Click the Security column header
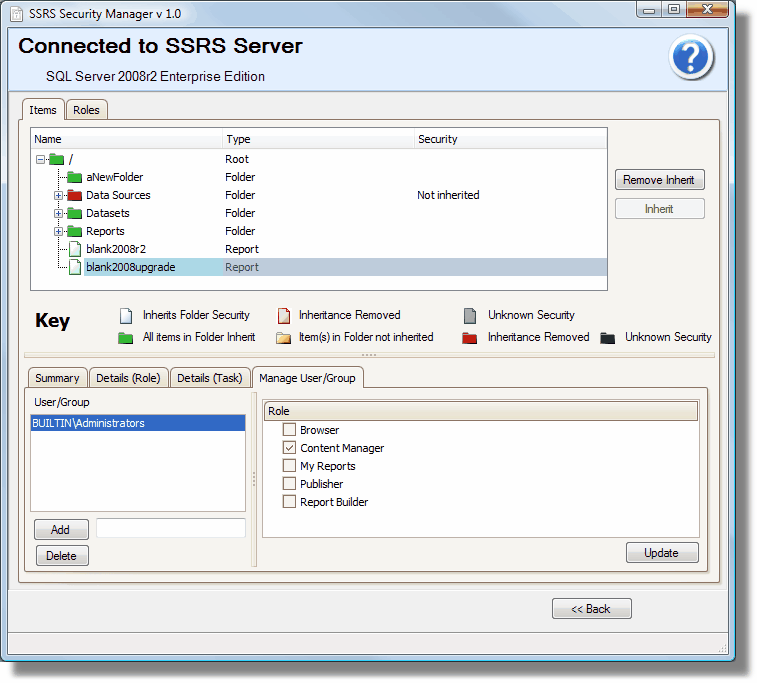 pos(510,139)
